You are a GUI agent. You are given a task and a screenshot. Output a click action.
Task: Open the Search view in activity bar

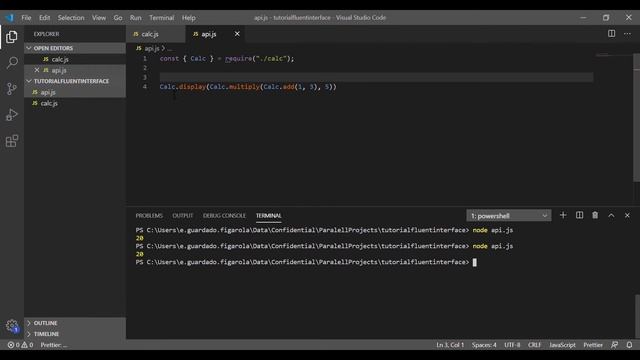pos(12,63)
